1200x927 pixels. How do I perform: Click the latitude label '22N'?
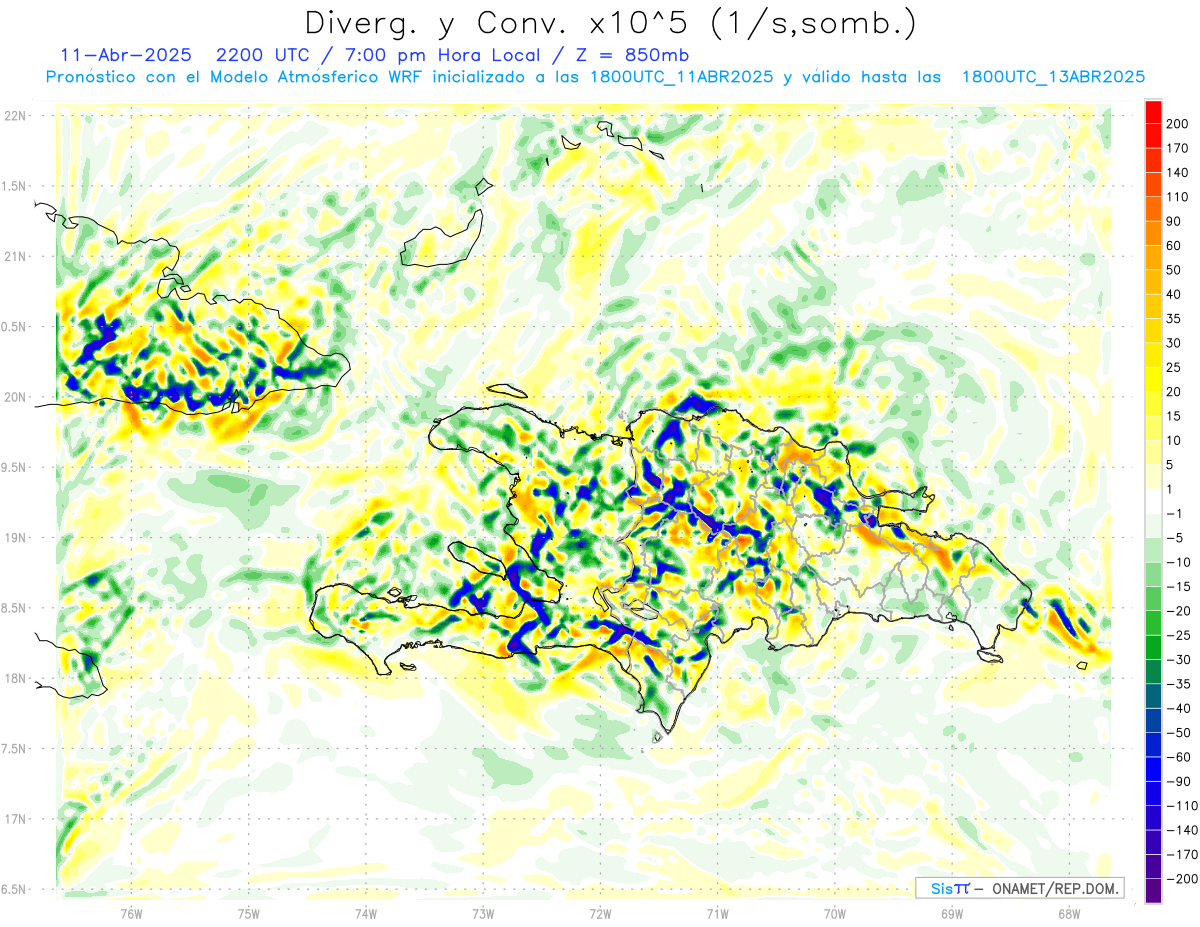point(15,116)
